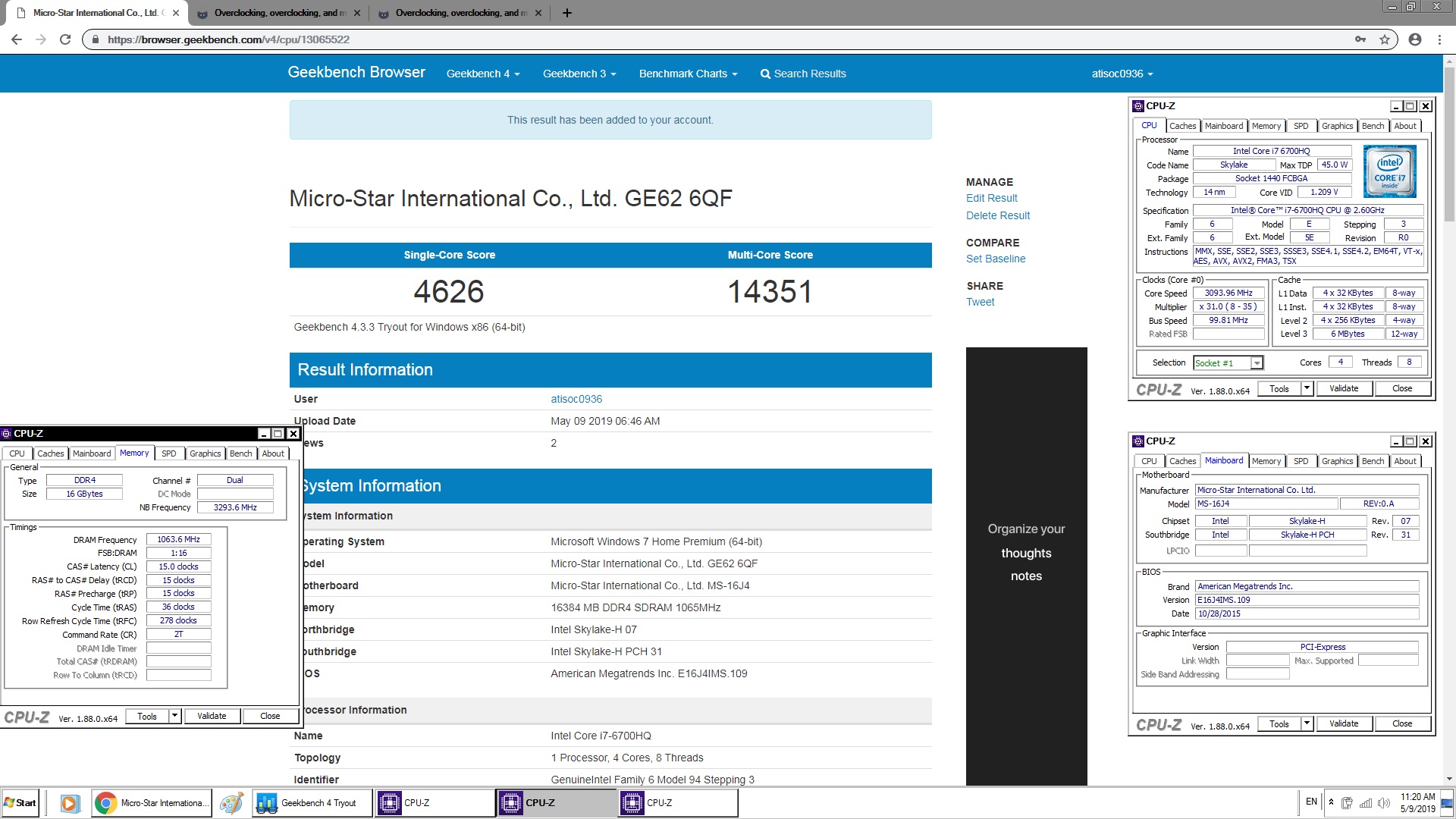Click the EN language indicator on the taskbar
This screenshot has width=1456, height=819.
[x=1311, y=802]
